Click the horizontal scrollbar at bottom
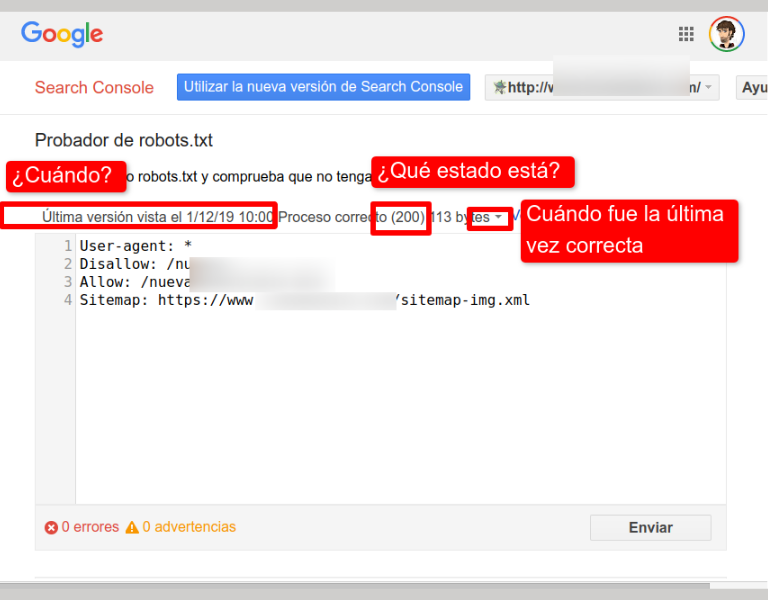768x600 pixels. pos(355,586)
